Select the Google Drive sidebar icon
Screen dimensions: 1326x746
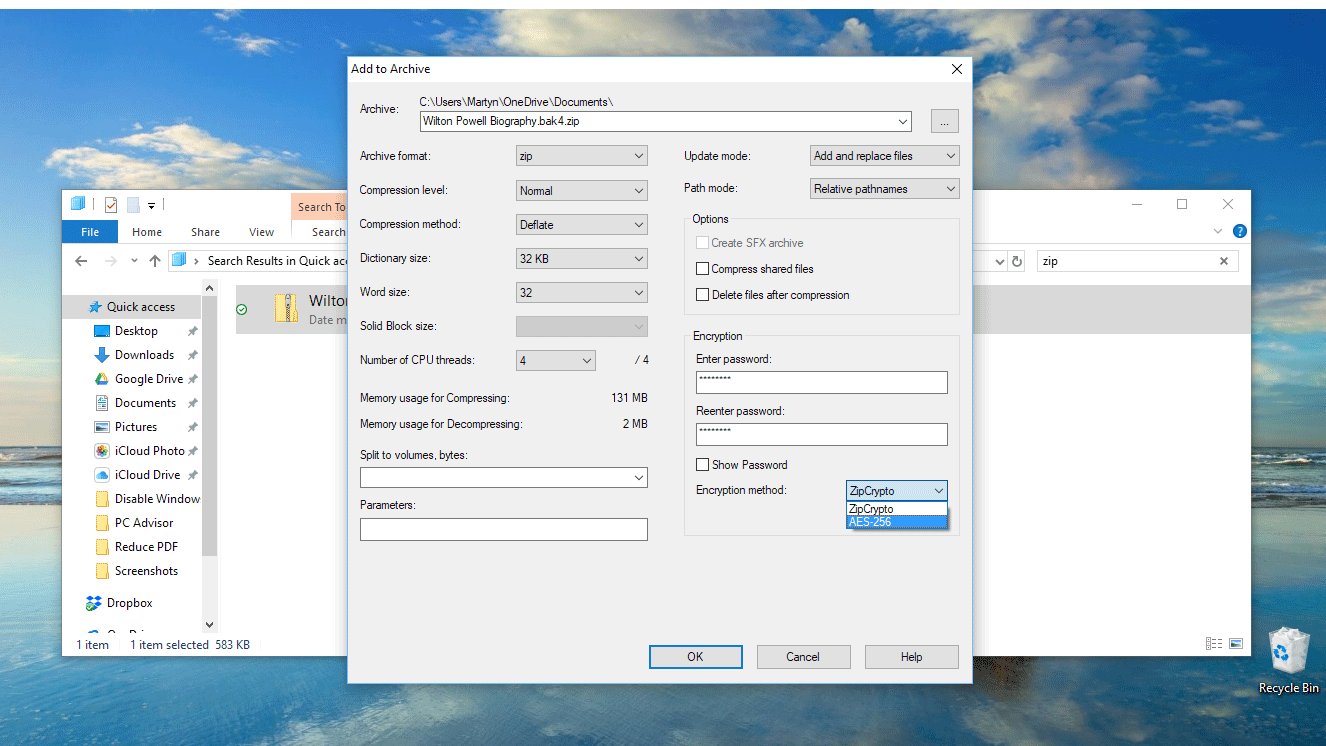point(101,379)
